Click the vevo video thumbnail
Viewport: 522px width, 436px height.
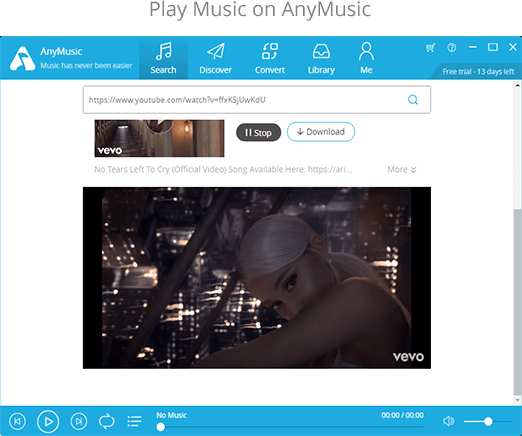(x=159, y=138)
